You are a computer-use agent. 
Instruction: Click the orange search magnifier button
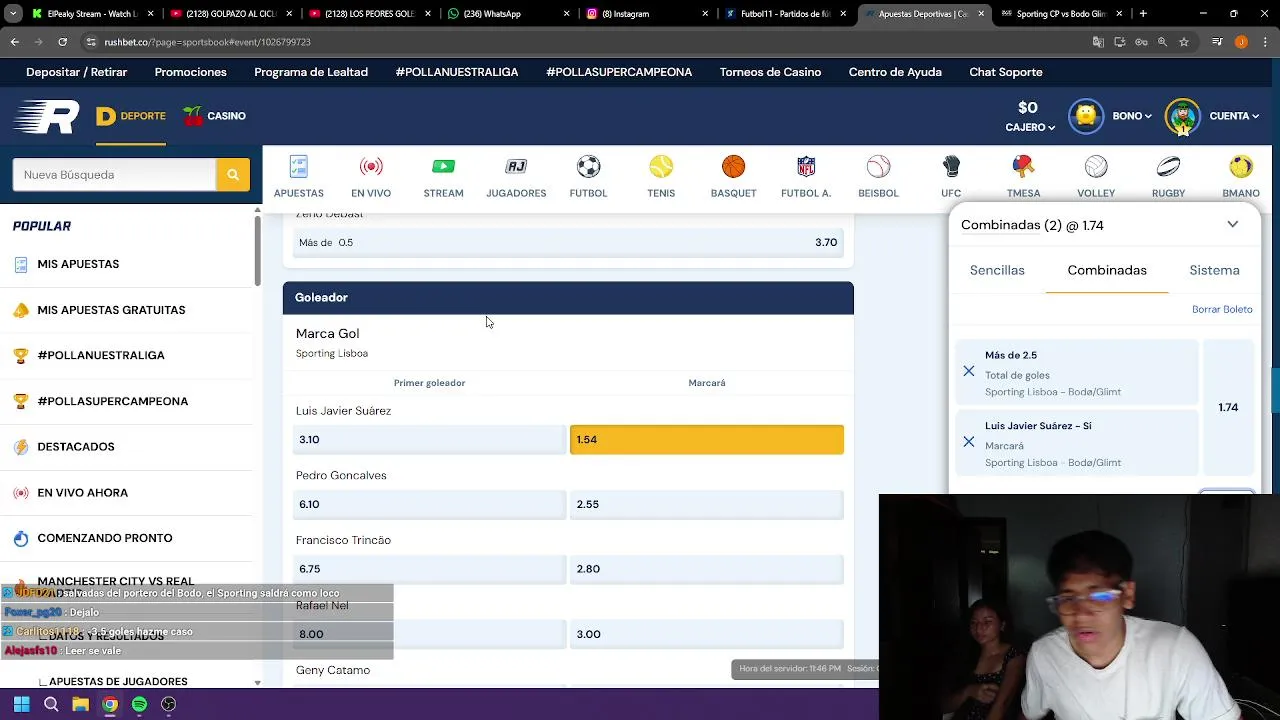(x=233, y=175)
